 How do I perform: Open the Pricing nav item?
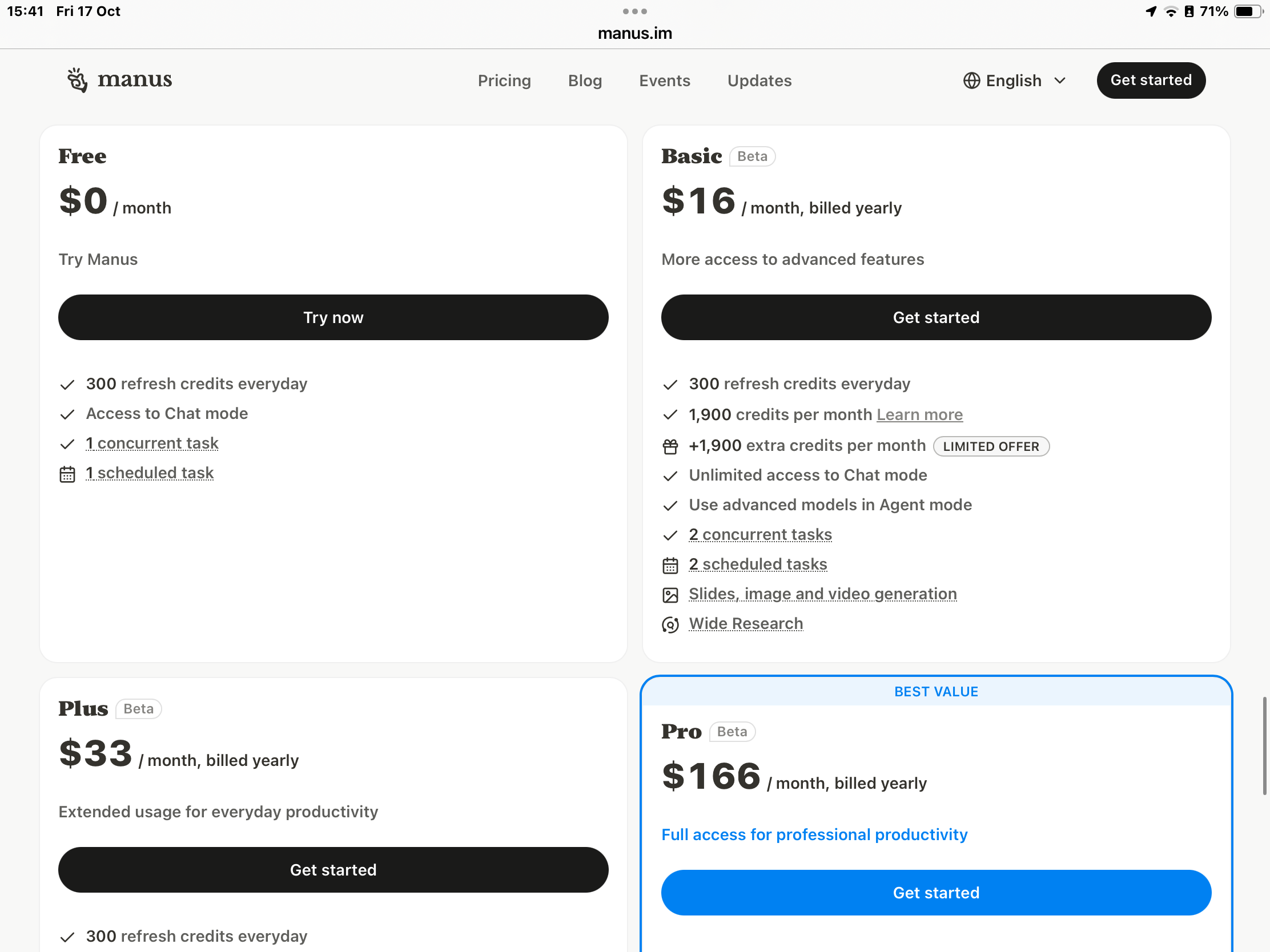click(x=504, y=80)
